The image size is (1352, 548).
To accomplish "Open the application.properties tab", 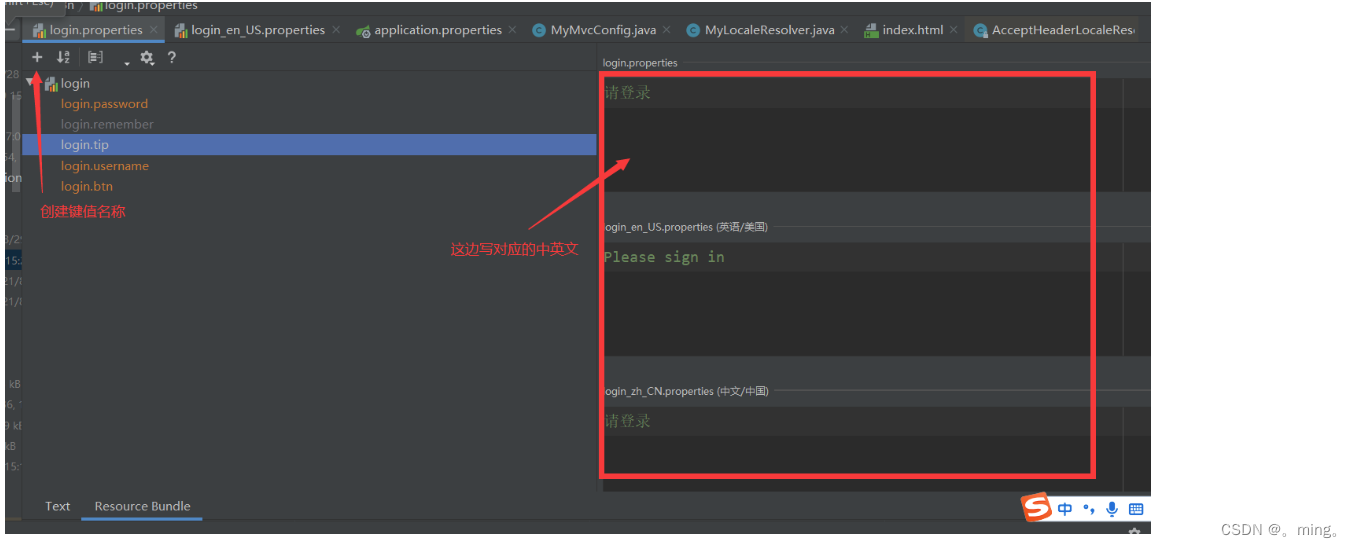I will pyautogui.click(x=438, y=30).
